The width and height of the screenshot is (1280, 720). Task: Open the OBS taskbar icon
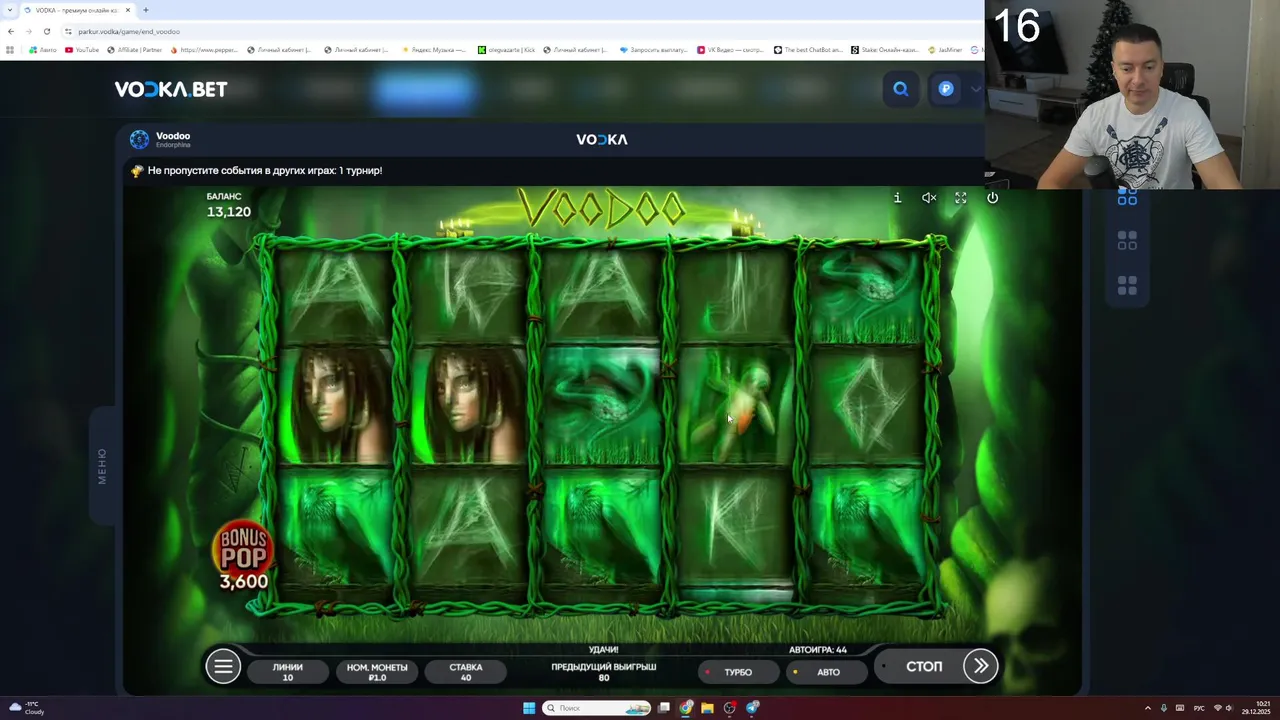pos(730,708)
